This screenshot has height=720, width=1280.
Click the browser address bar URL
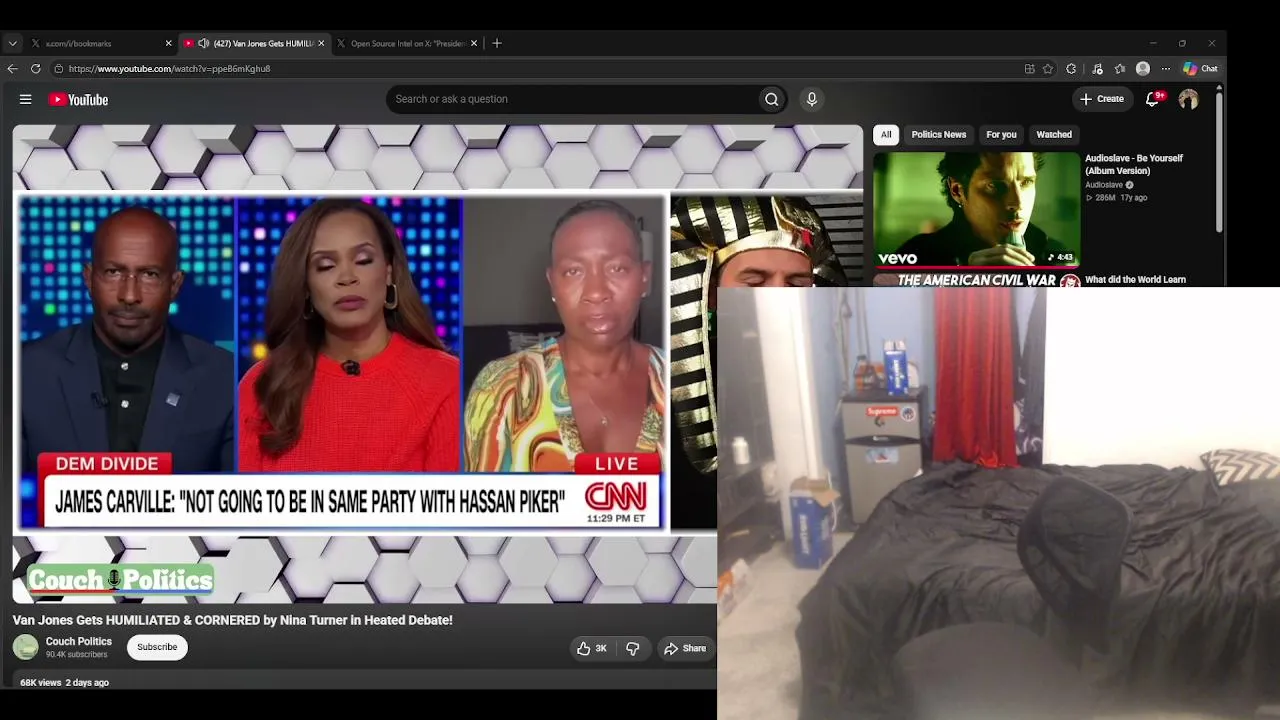pyautogui.click(x=169, y=69)
